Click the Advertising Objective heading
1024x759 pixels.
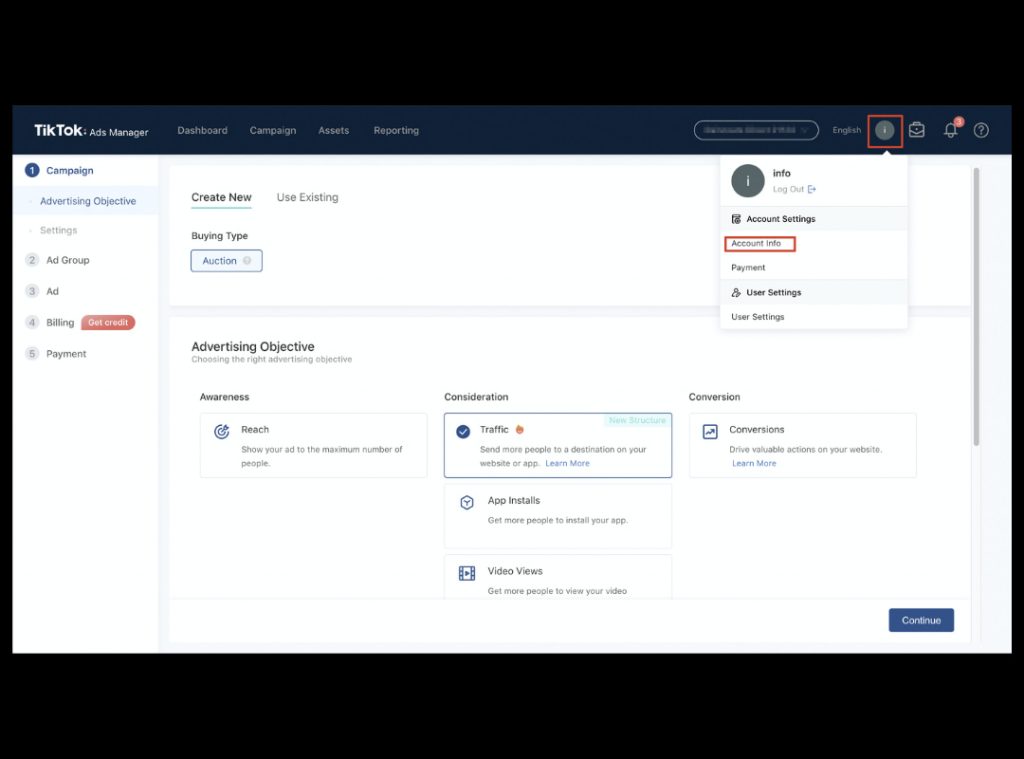click(253, 346)
